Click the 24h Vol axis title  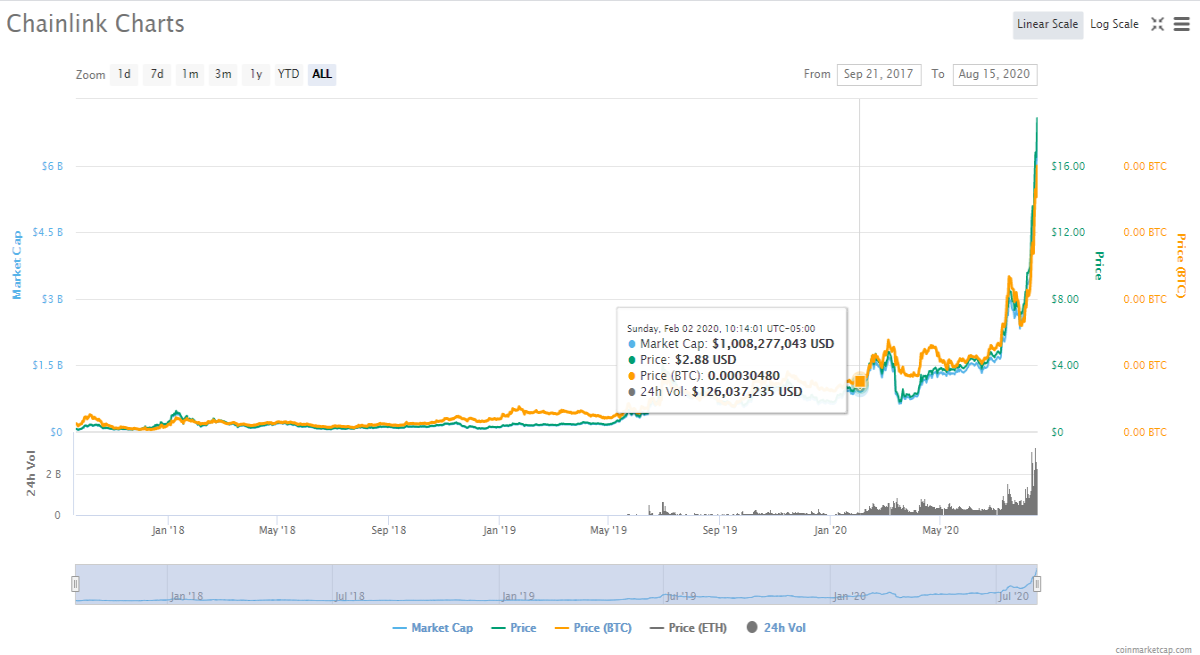coord(32,474)
